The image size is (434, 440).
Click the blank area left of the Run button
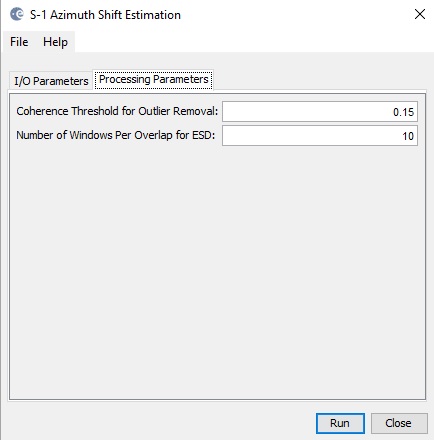point(160,423)
